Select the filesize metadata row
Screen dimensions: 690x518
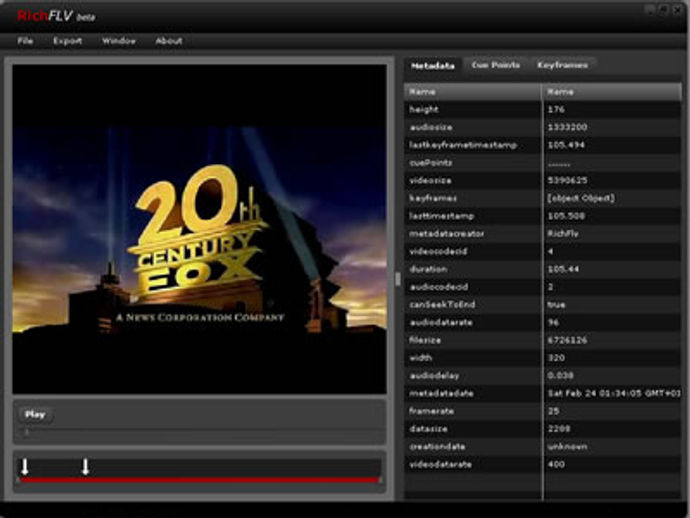point(543,340)
